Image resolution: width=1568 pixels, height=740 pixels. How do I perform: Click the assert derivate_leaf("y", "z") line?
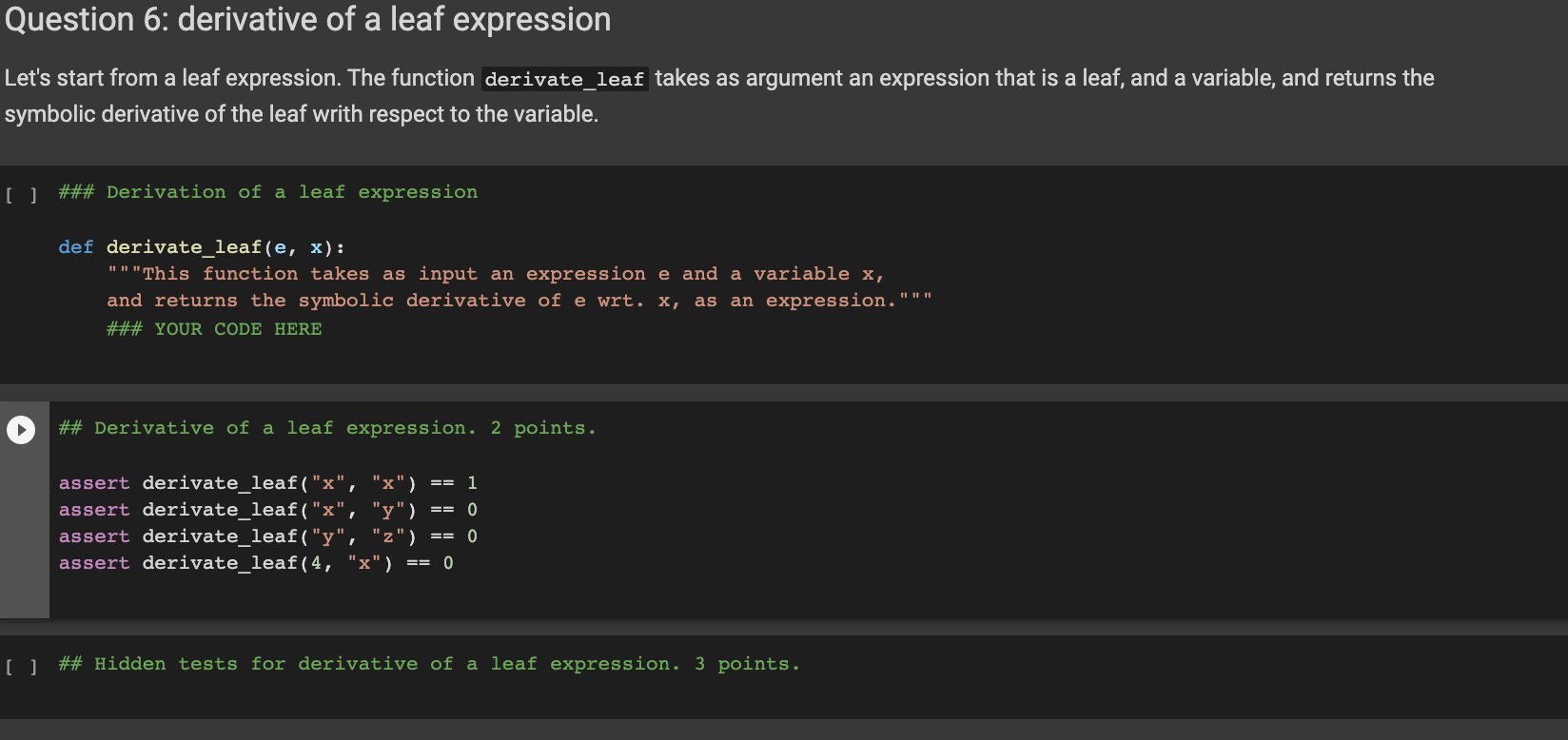pos(267,536)
